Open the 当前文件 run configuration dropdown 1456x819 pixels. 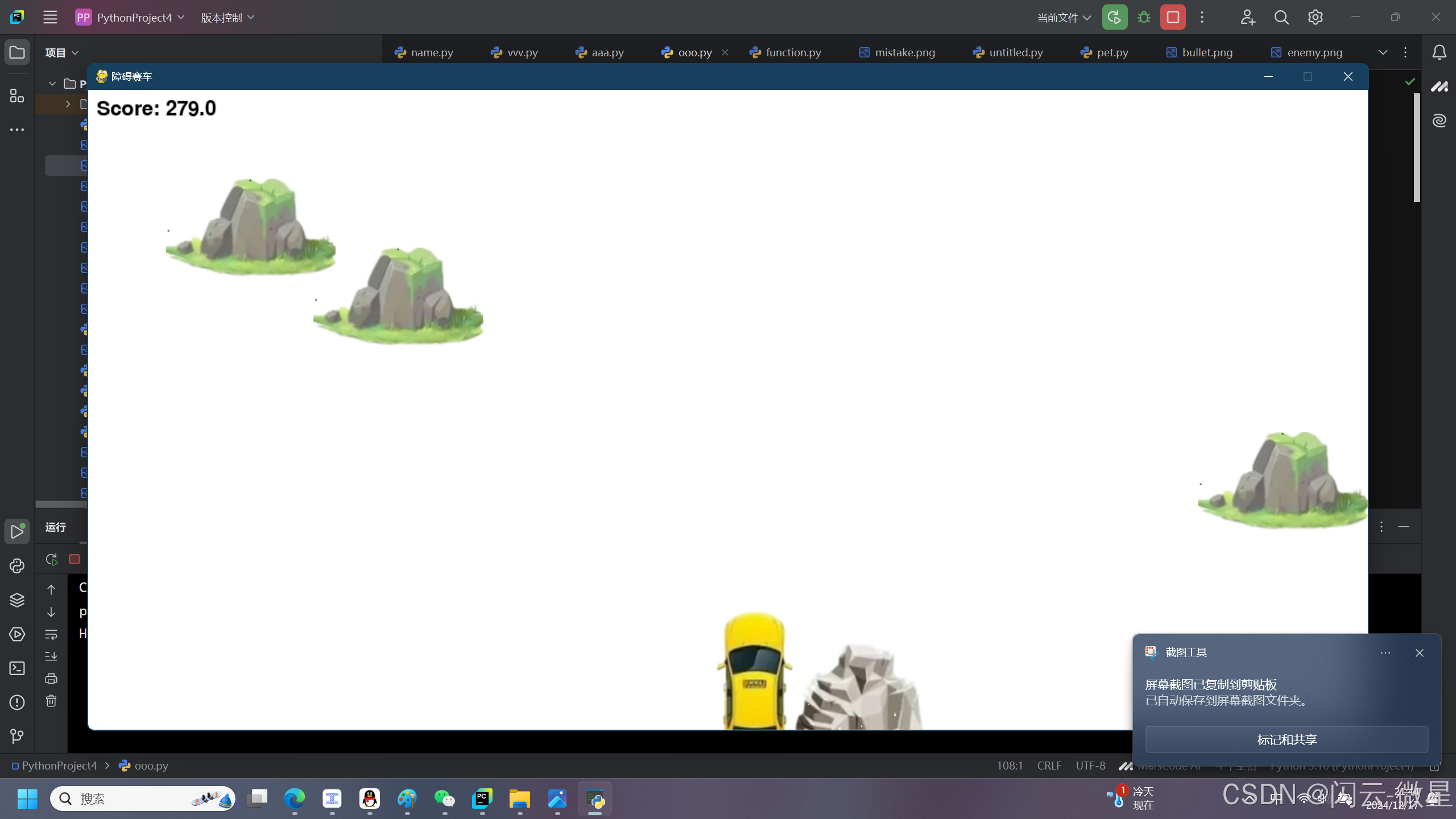coord(1064,18)
